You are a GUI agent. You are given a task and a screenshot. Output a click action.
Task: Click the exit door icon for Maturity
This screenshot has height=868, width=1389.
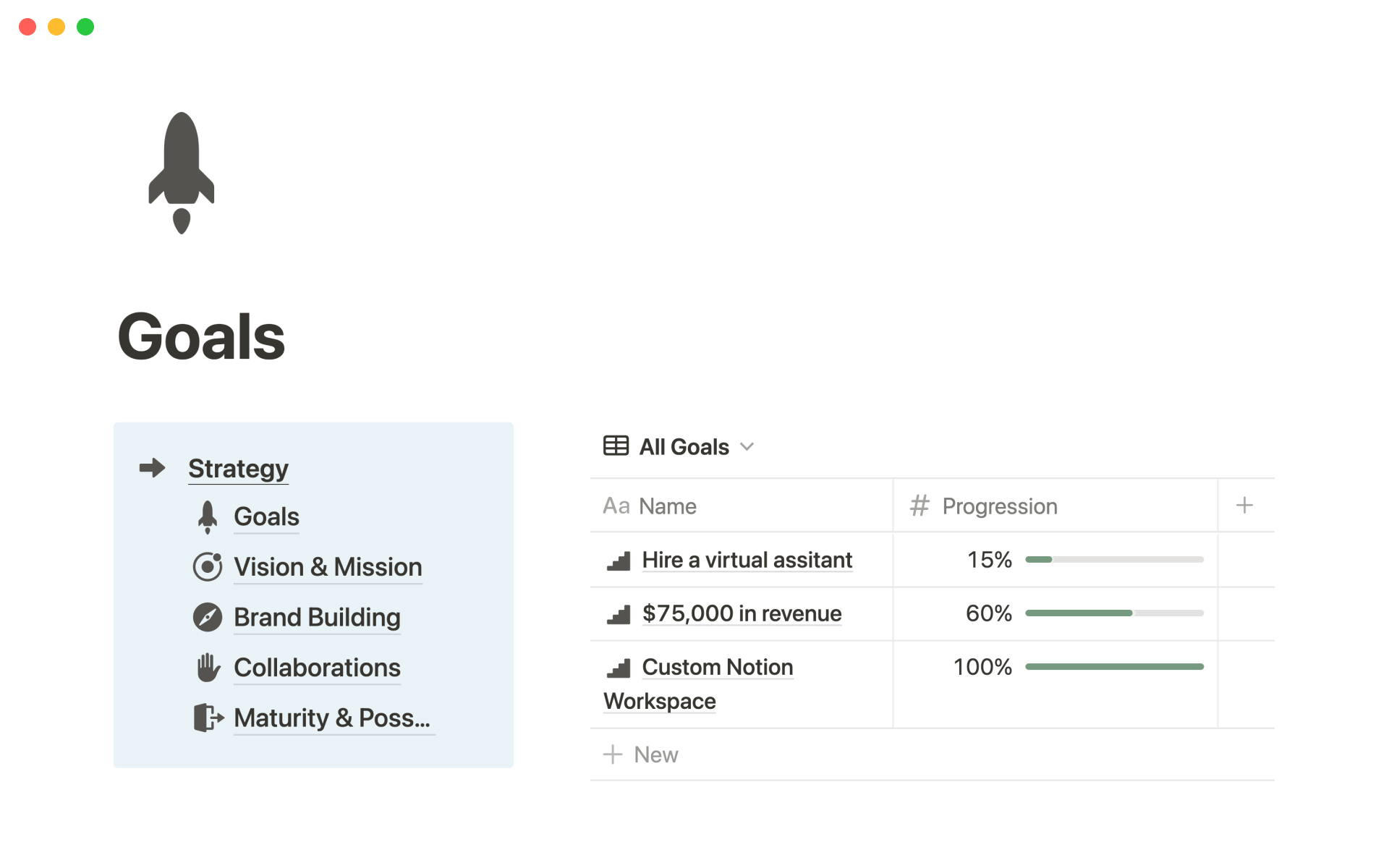pos(208,718)
